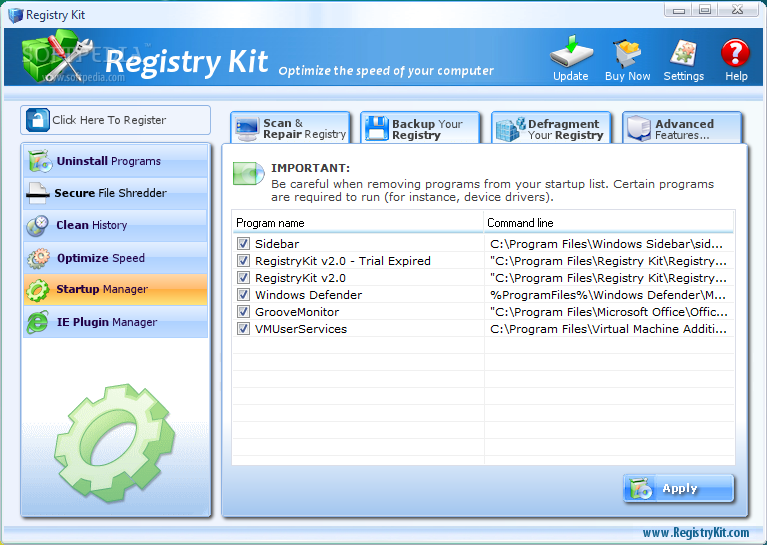Screen dimensions: 767x545
Task: Uncheck the GrooveMonitor startup item
Action: coord(243,312)
